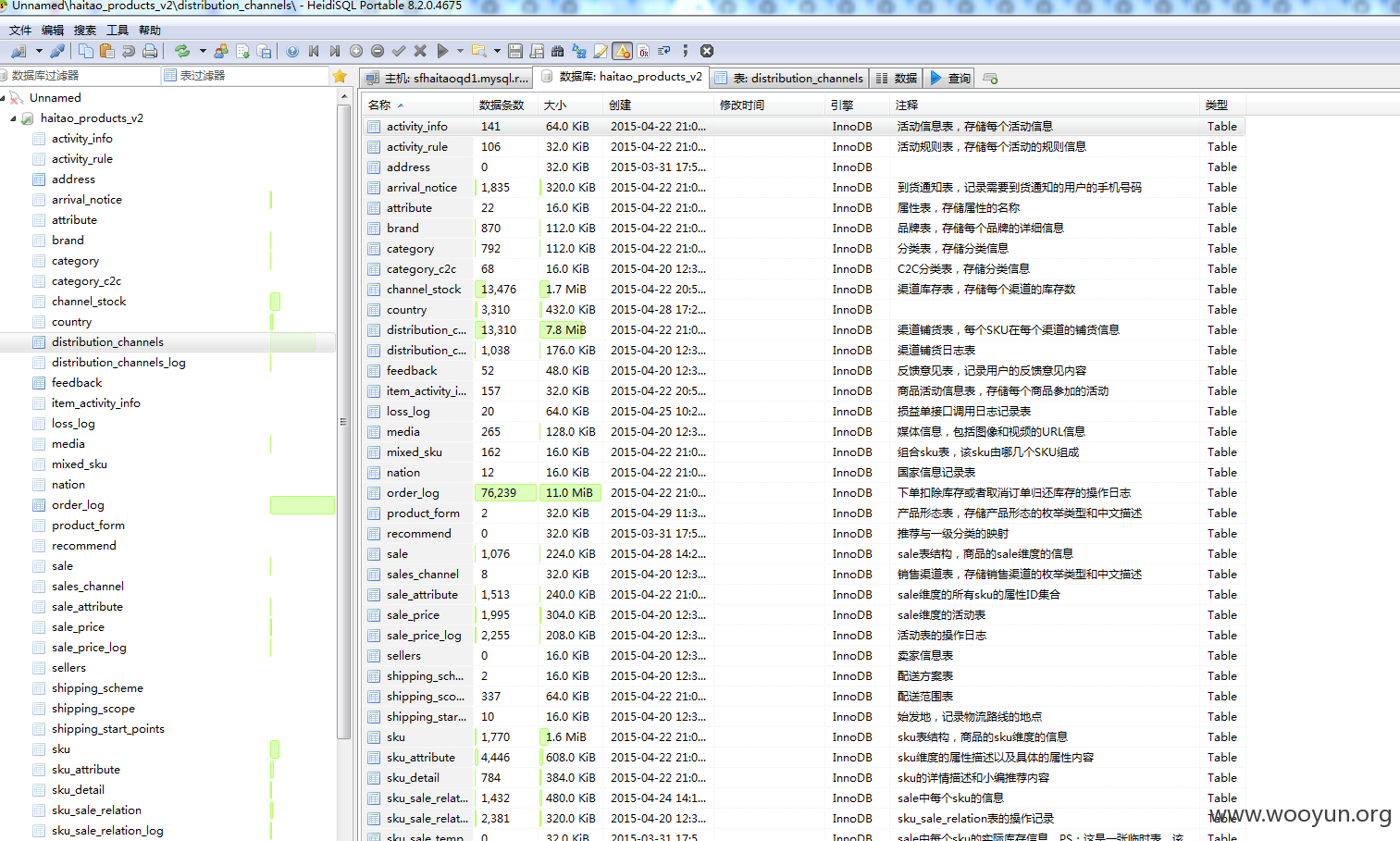
Task: Select channel_stock in the database tree
Action: [x=89, y=302]
